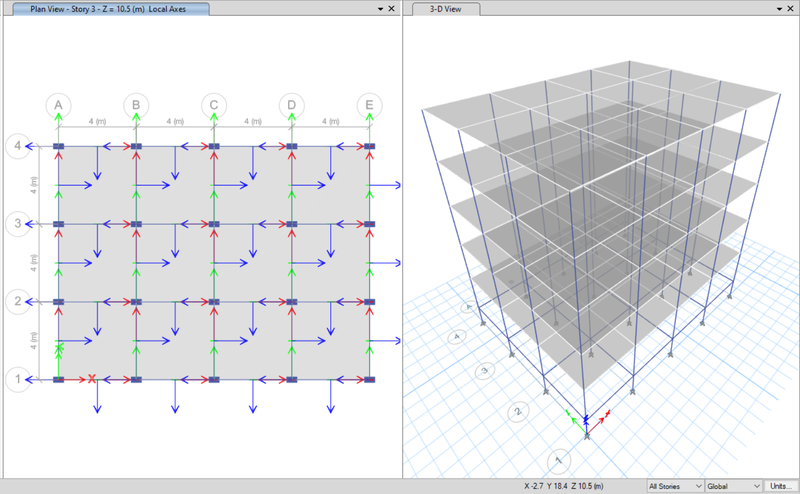The image size is (800, 494).
Task: Click the 4 (m) dimension between grids A and B
Action: (97, 121)
